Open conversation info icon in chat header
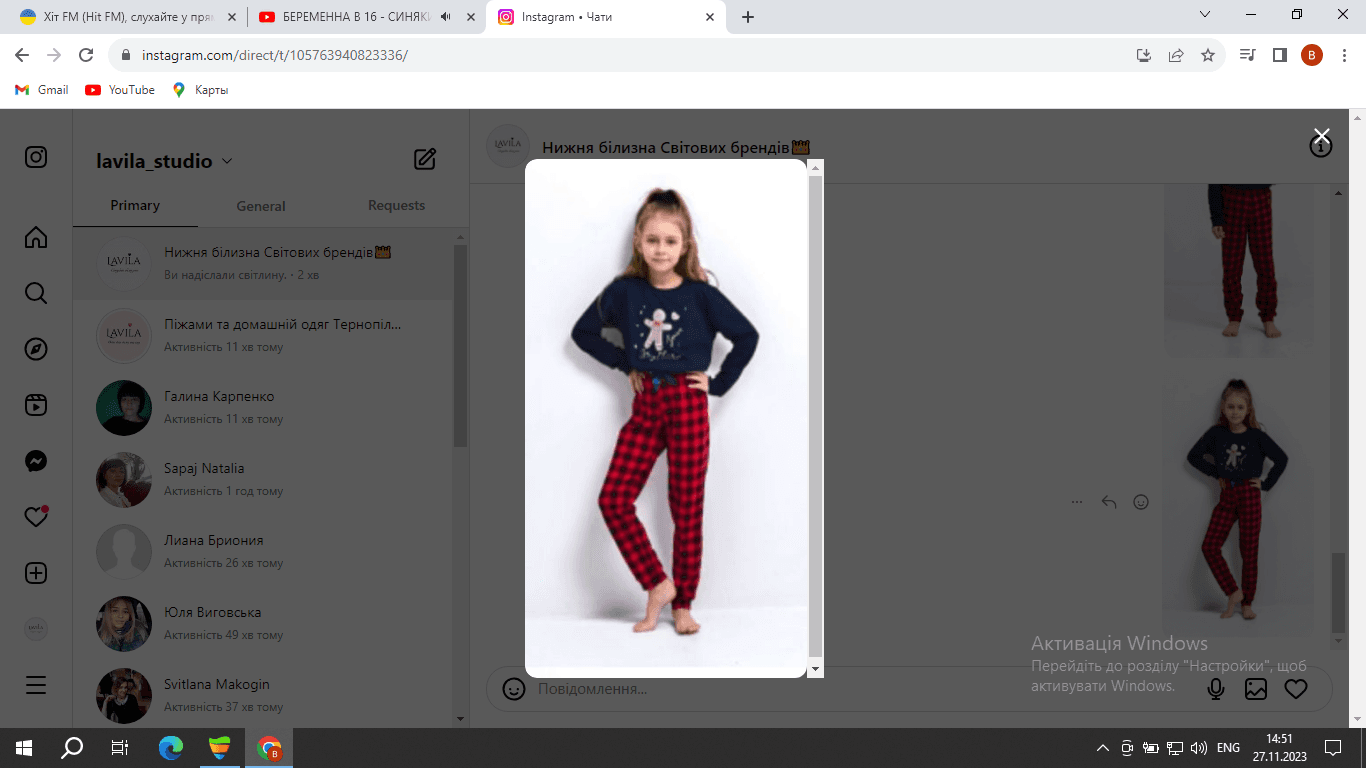Image resolution: width=1366 pixels, height=768 pixels. (1320, 147)
